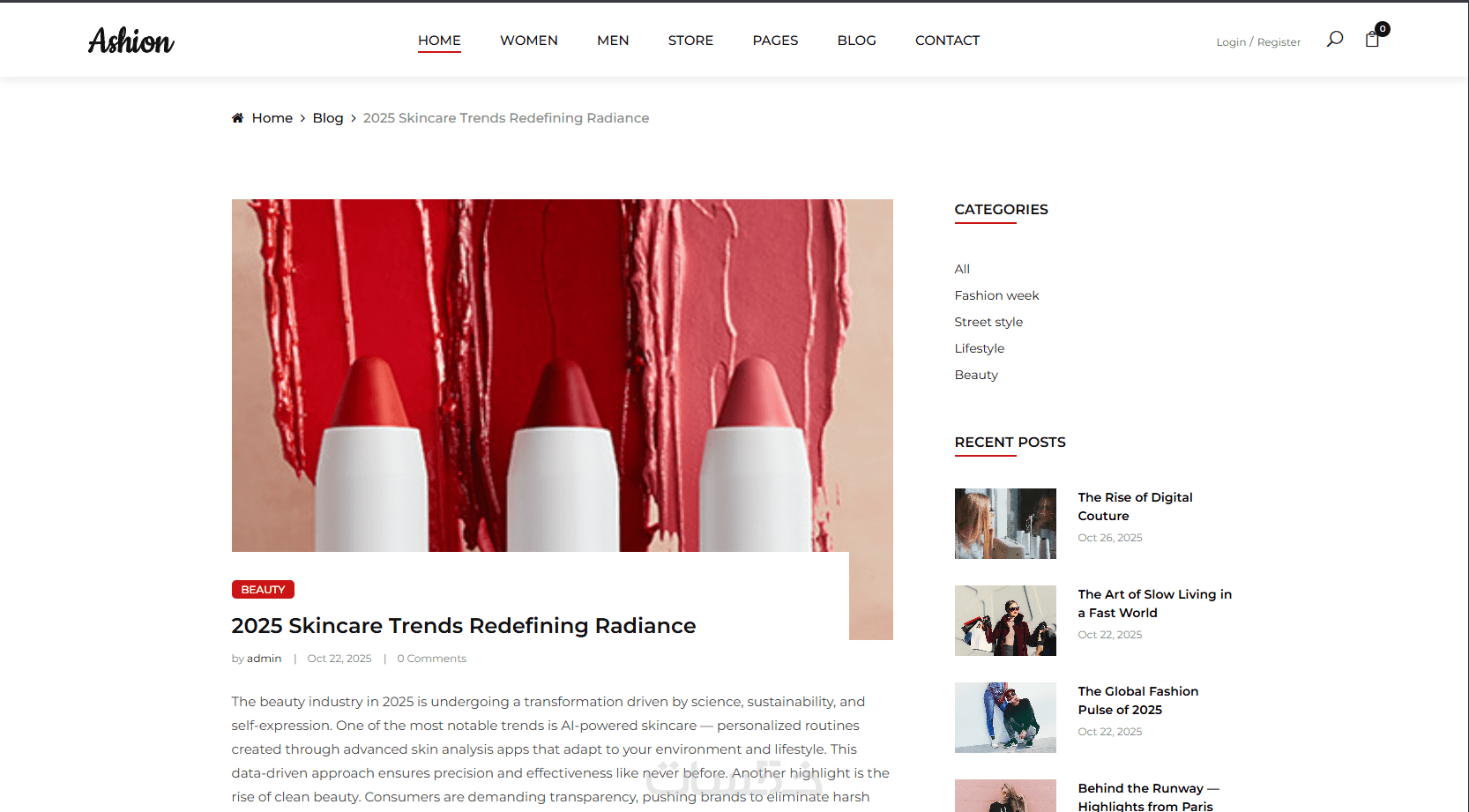Open the shopping bag cart icon
The image size is (1469, 812).
click(1372, 39)
